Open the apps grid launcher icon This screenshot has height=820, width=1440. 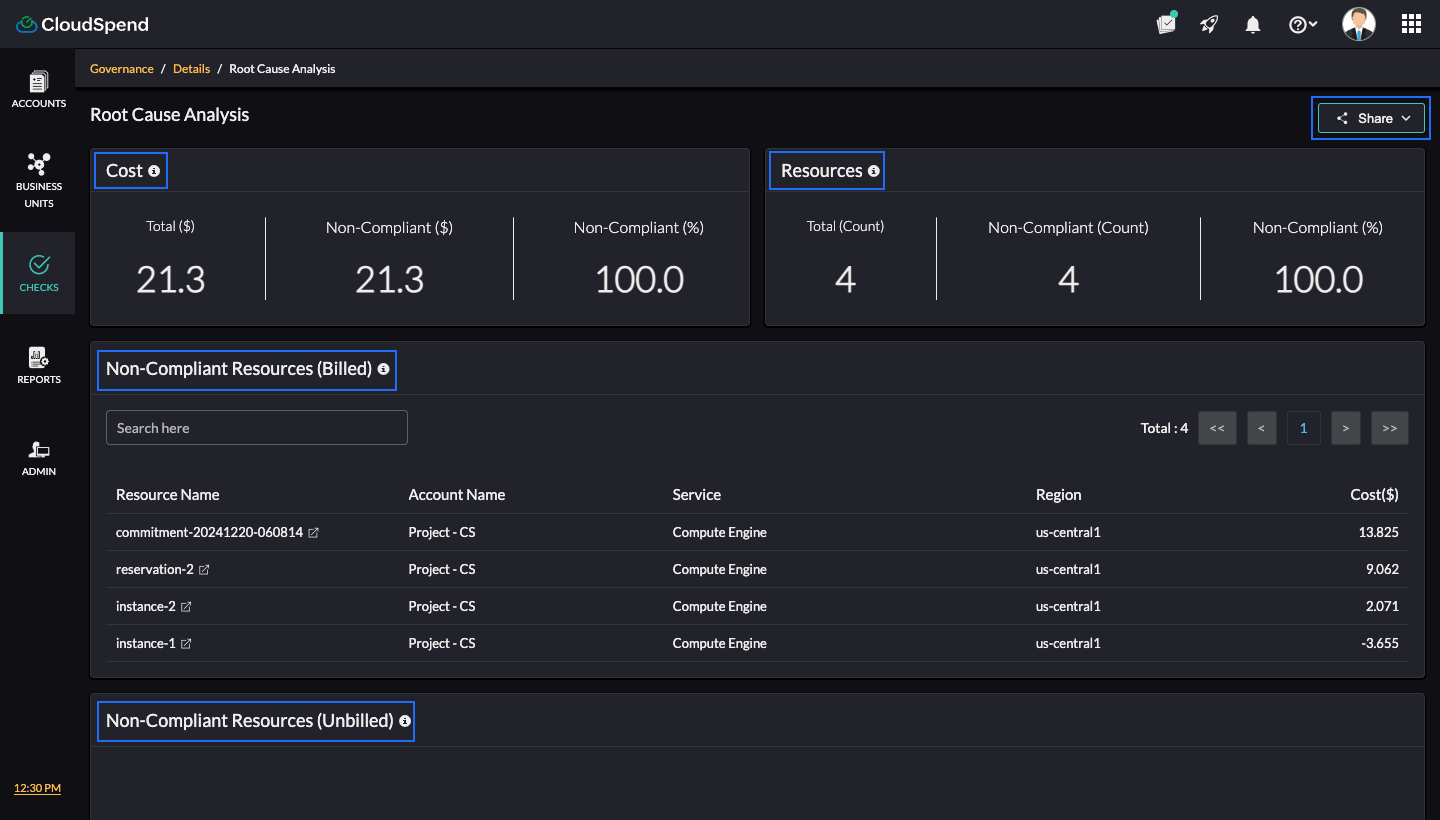(1411, 25)
